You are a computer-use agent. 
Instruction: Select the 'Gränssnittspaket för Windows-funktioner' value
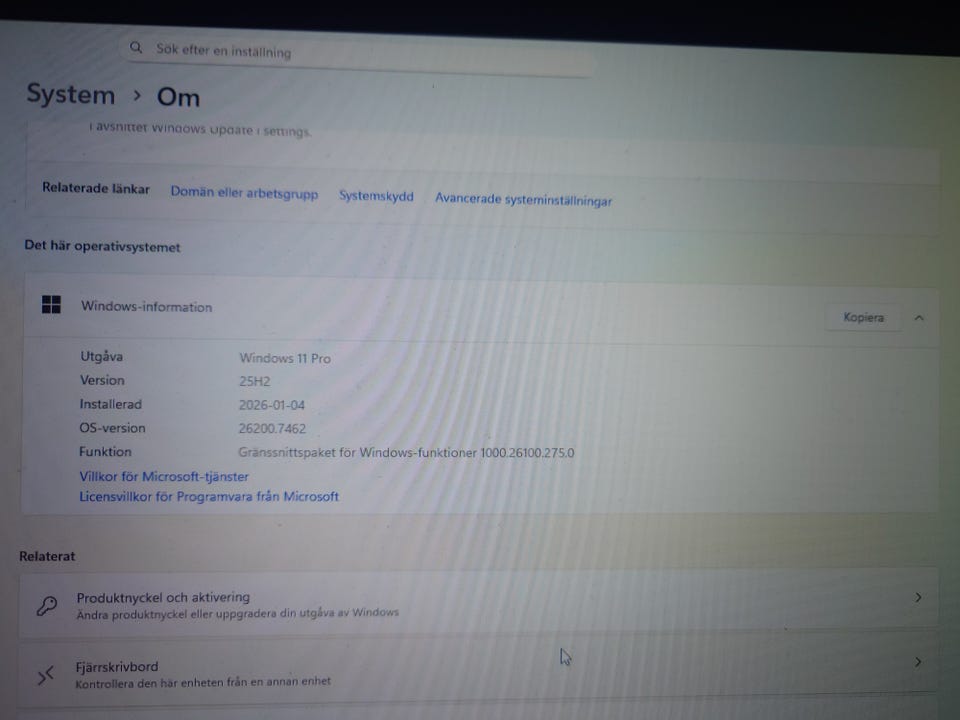click(406, 452)
